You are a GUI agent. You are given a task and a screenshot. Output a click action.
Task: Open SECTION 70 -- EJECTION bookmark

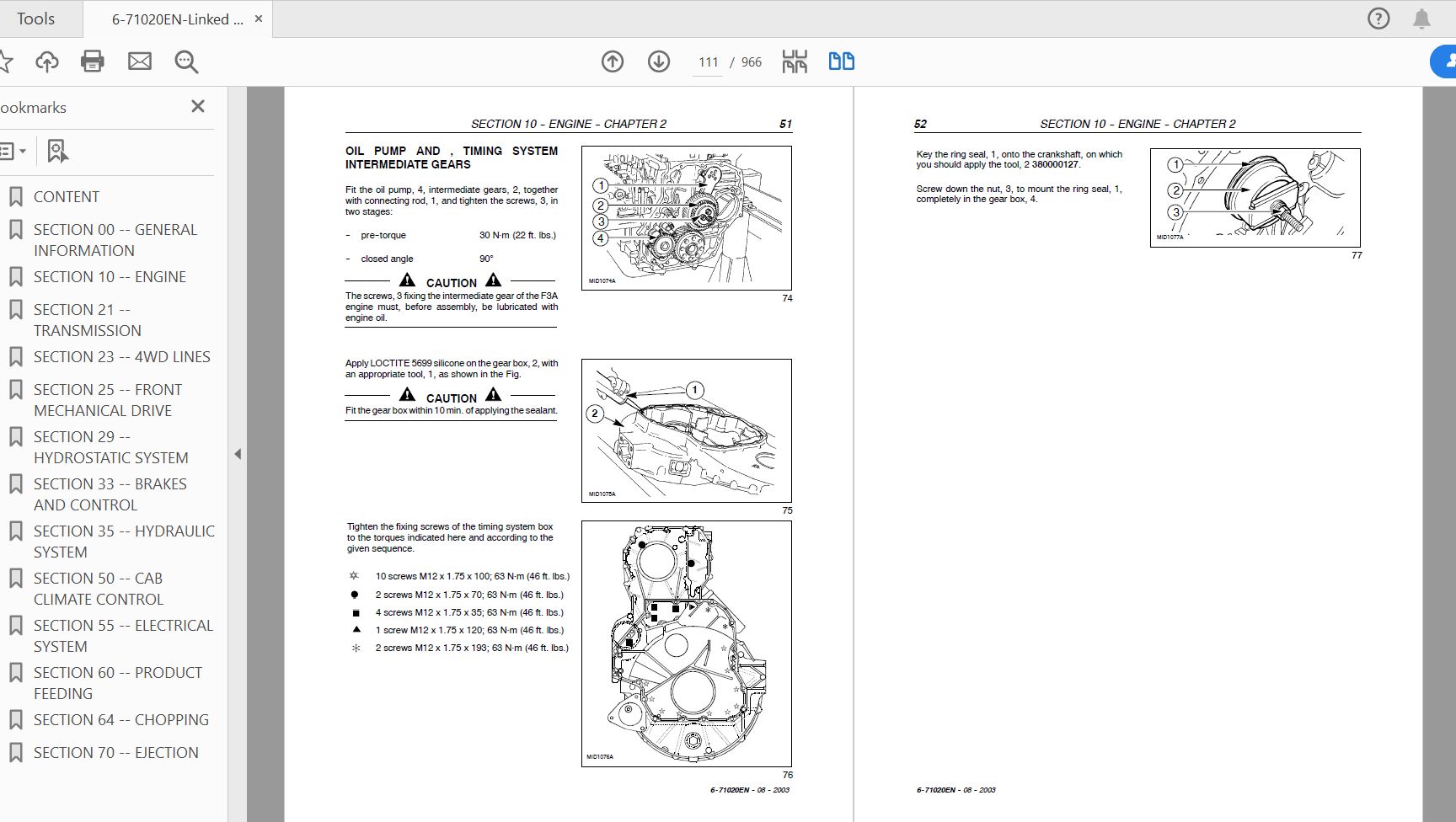[116, 752]
